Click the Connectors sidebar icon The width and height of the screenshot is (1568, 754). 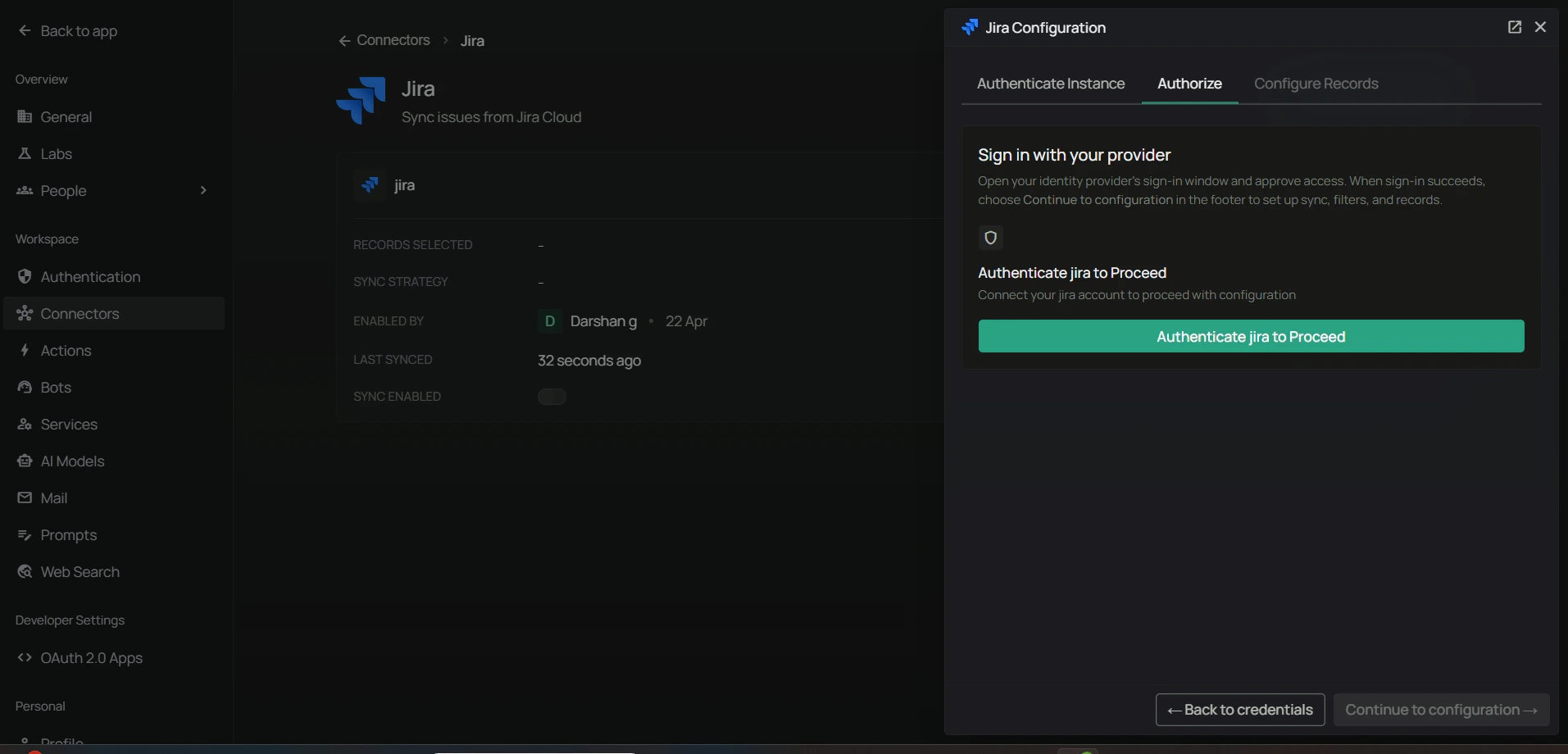pyautogui.click(x=25, y=313)
